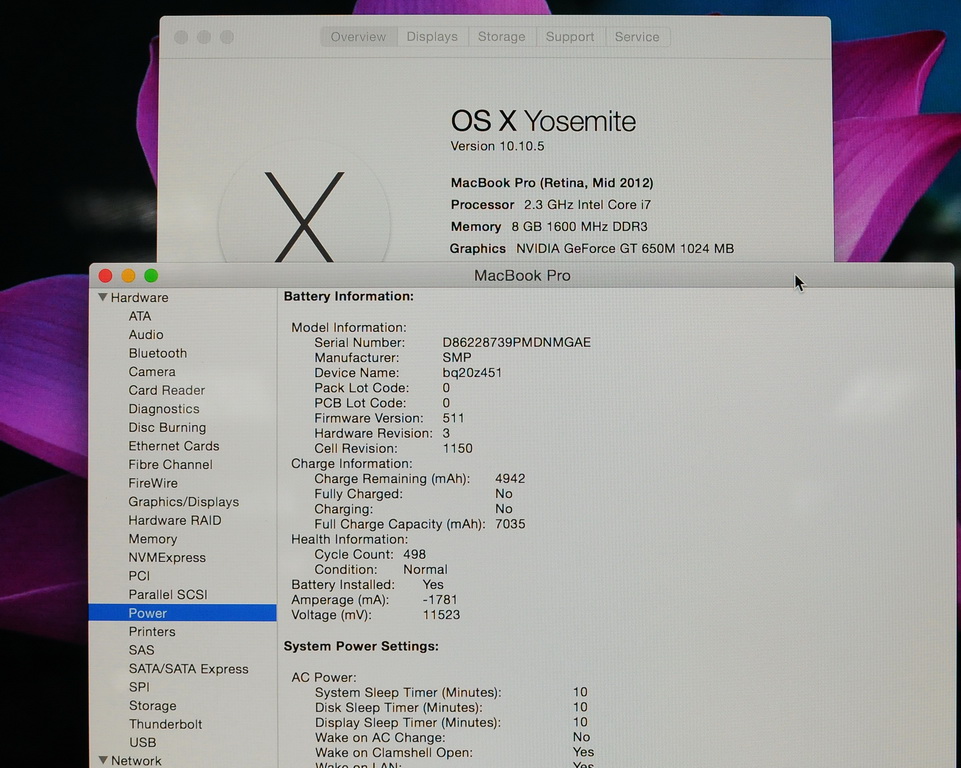Select Thunderbolt in the sidebar

(165, 724)
